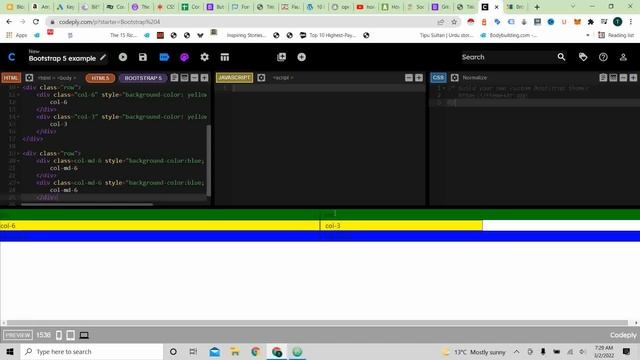Bookmark this page with star icon
Image resolution: width=640 pixels, height=360 pixels.
454,22
